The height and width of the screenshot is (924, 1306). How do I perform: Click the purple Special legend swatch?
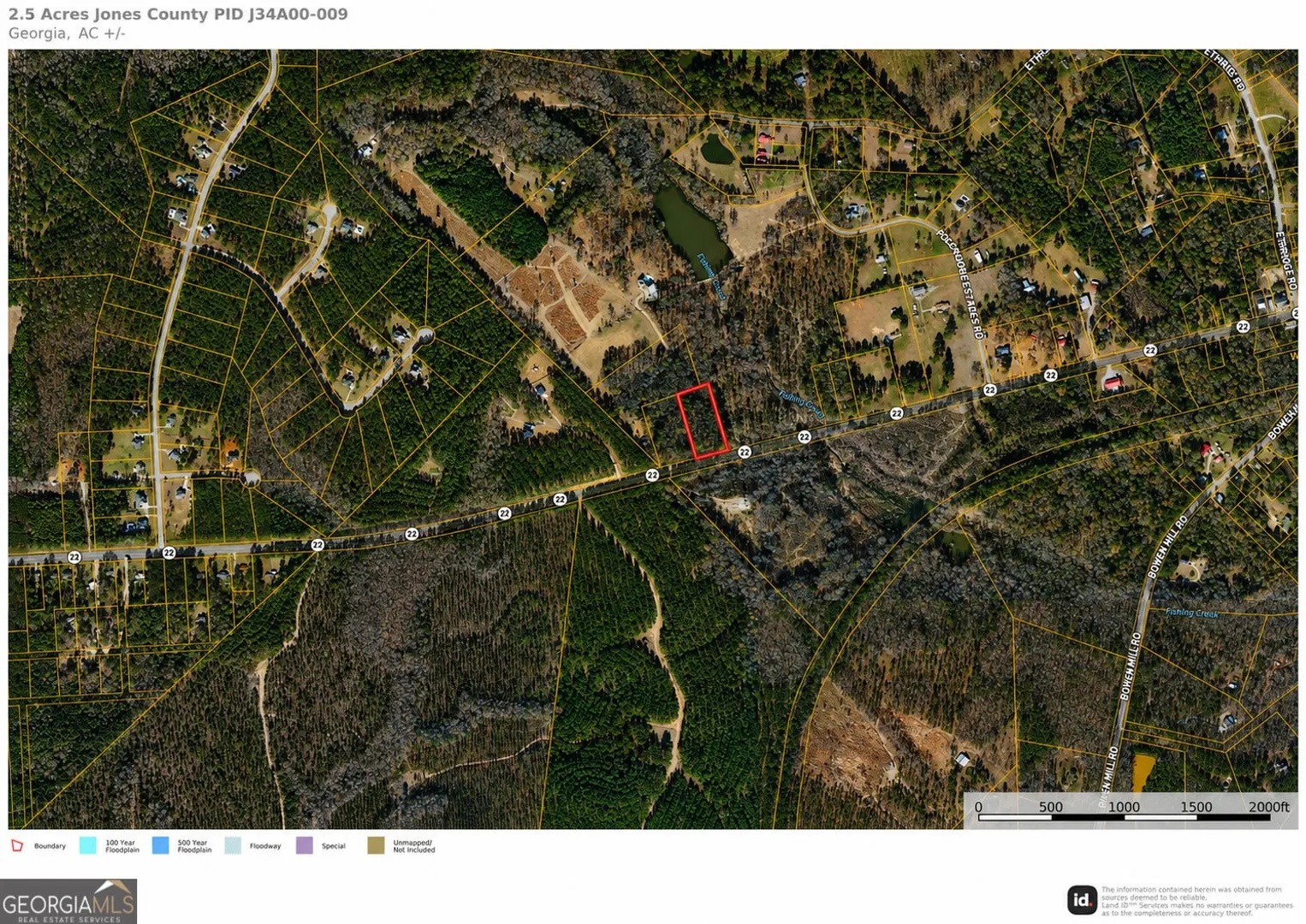pyautogui.click(x=304, y=845)
